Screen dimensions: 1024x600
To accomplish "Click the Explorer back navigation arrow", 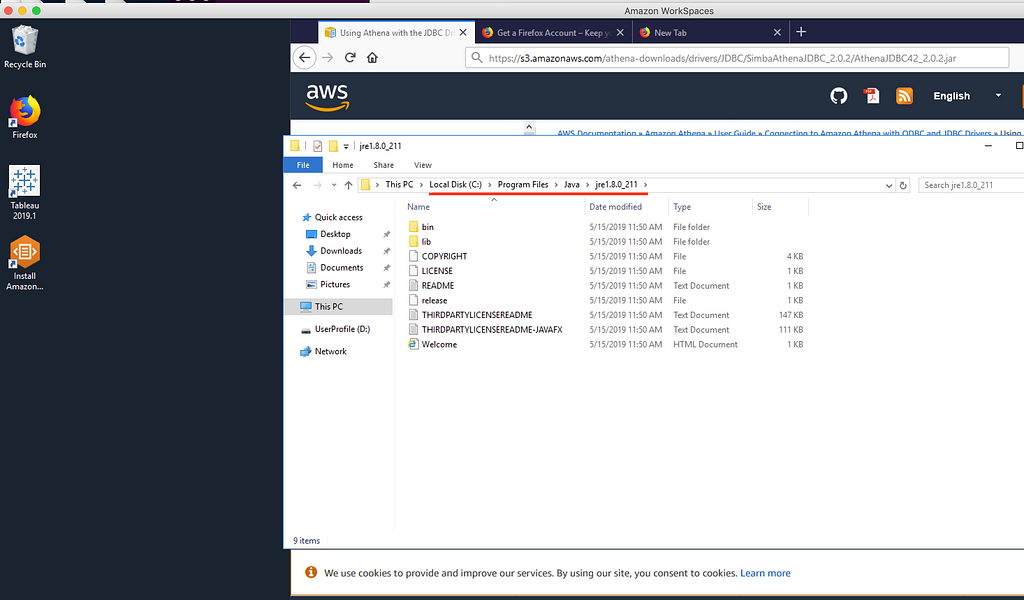I will tap(297, 185).
